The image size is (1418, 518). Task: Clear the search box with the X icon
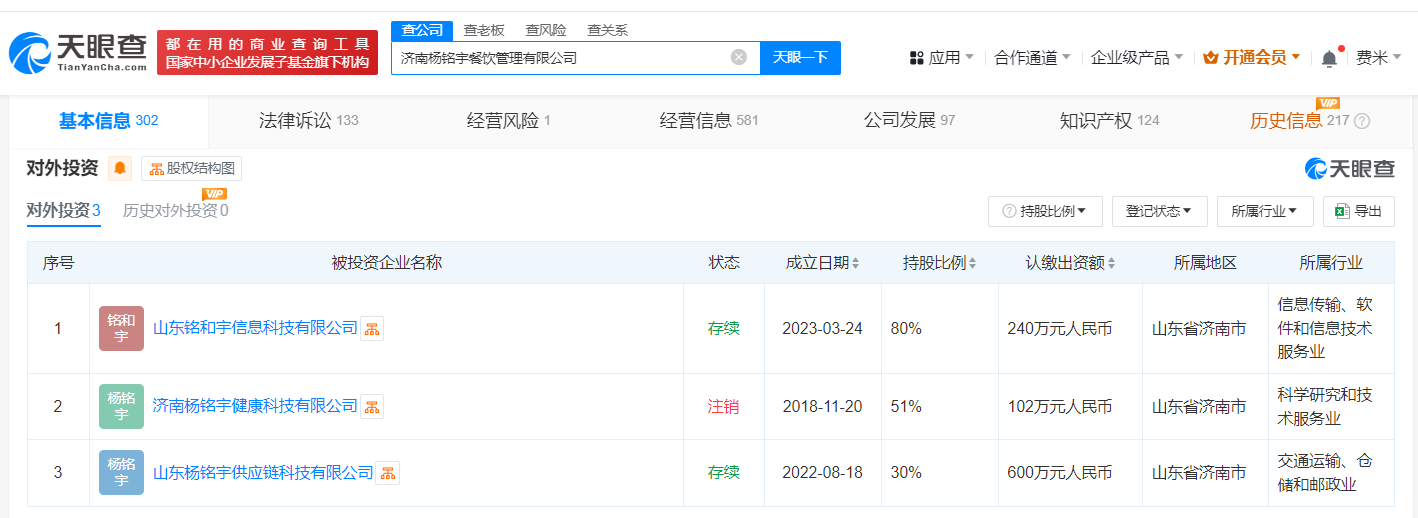739,57
